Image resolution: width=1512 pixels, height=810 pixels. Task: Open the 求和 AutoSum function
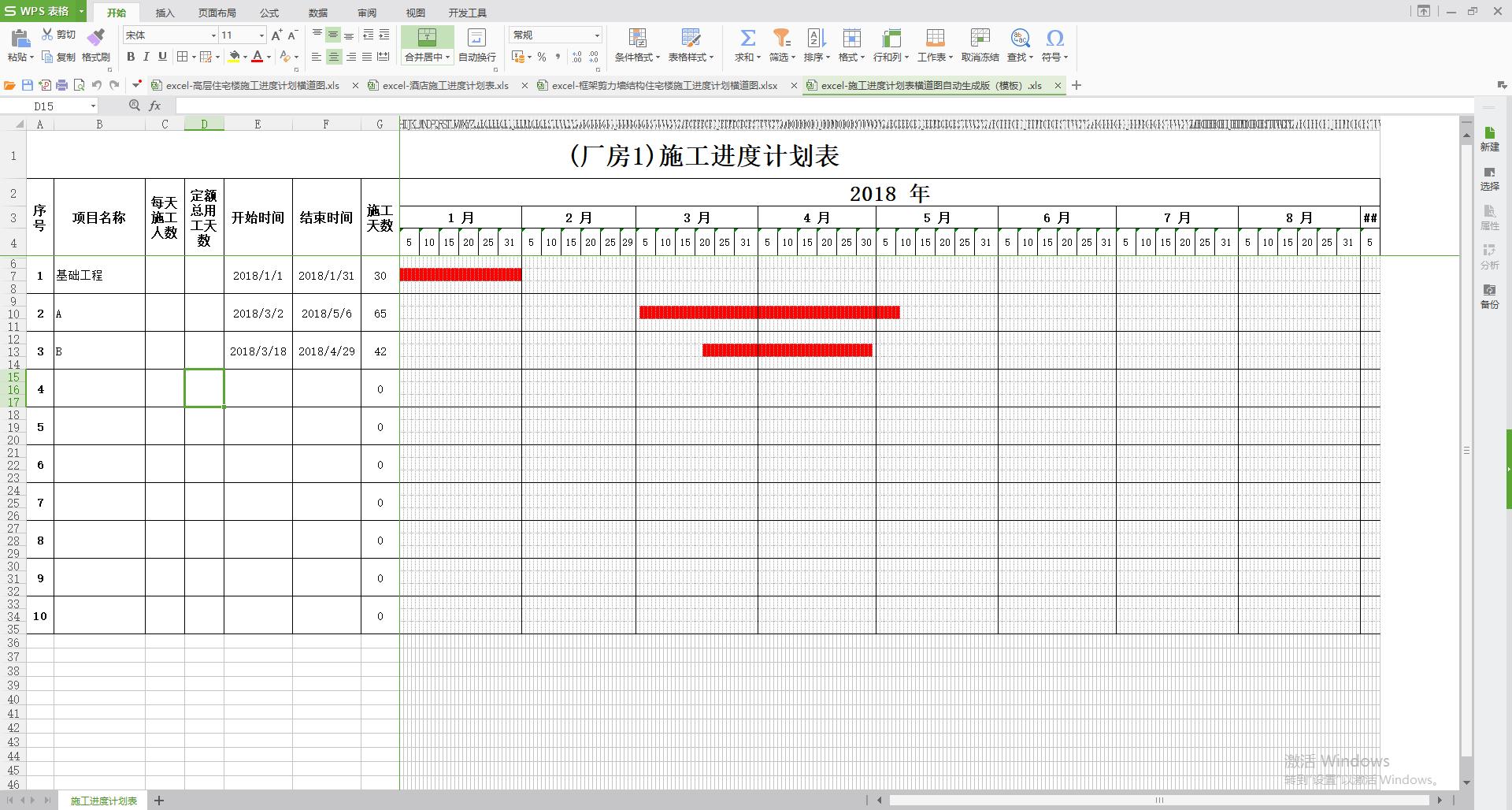coord(745,43)
